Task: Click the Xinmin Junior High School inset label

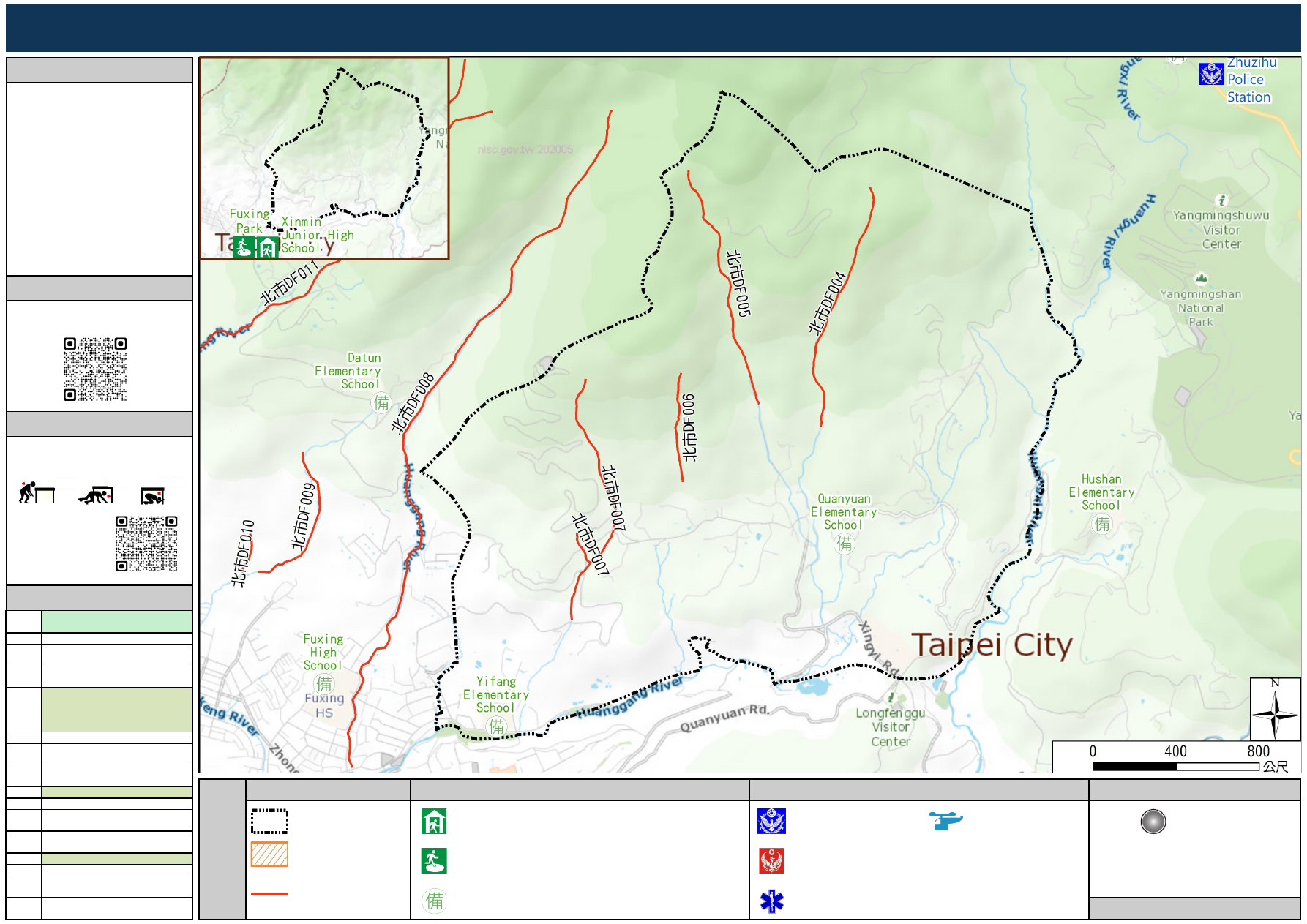Action: point(318,235)
